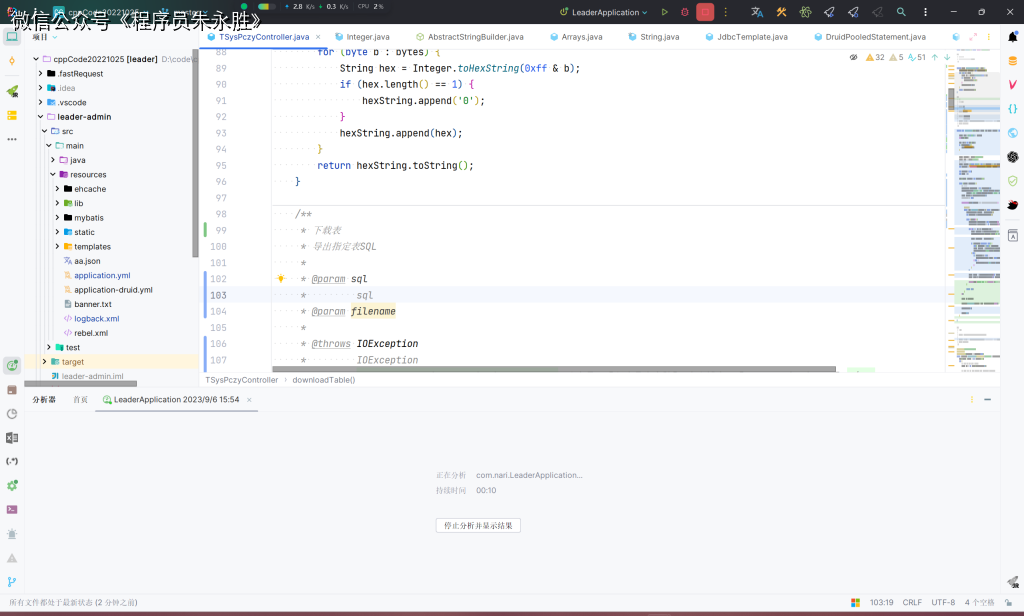Switch to the String.java tab
This screenshot has height=616, width=1024.
point(654,37)
